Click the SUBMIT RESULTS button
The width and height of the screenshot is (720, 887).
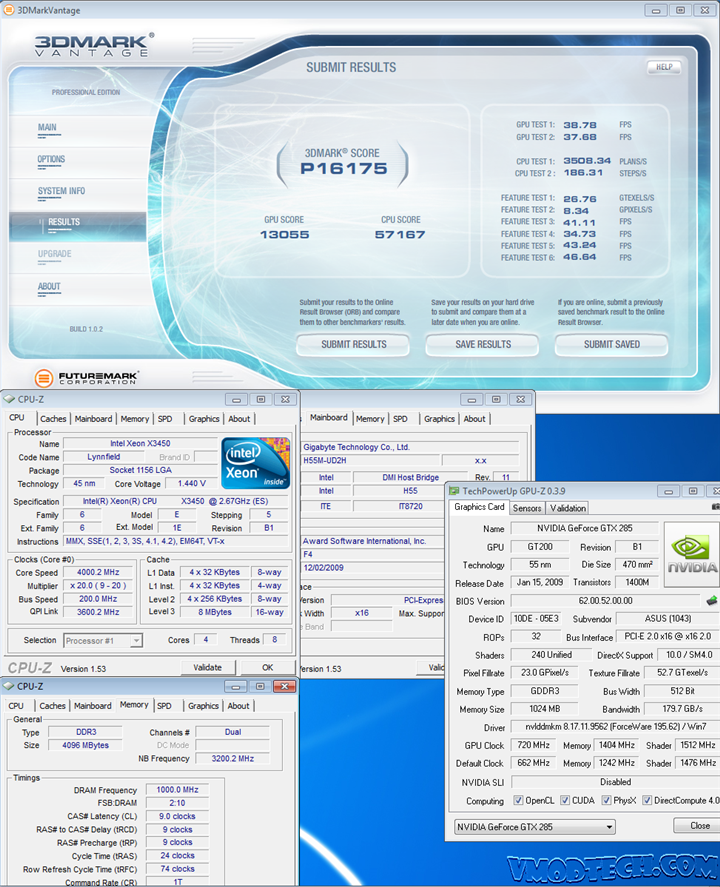tap(353, 344)
